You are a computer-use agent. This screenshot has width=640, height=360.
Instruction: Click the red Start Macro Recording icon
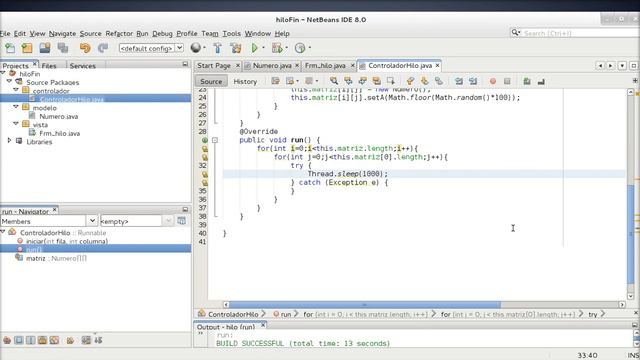(x=493, y=81)
